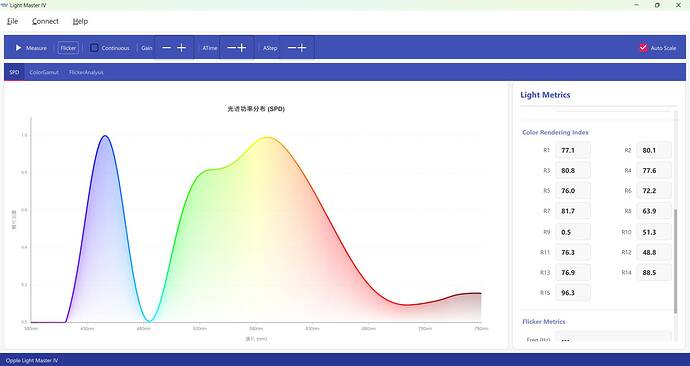Decrease ATime with the minus icon
The image size is (690, 366).
coord(231,48)
